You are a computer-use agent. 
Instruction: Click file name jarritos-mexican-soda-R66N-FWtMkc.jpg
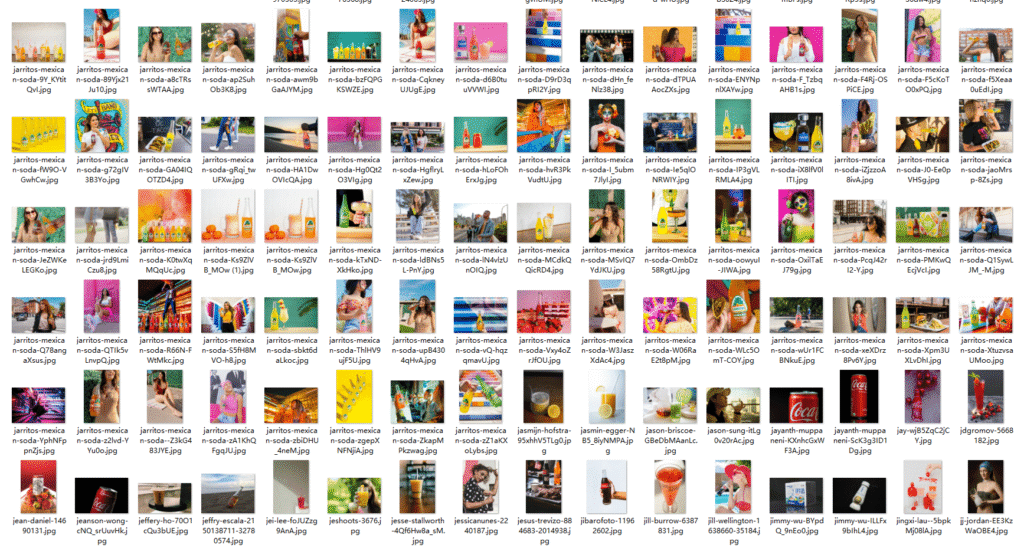165,350
